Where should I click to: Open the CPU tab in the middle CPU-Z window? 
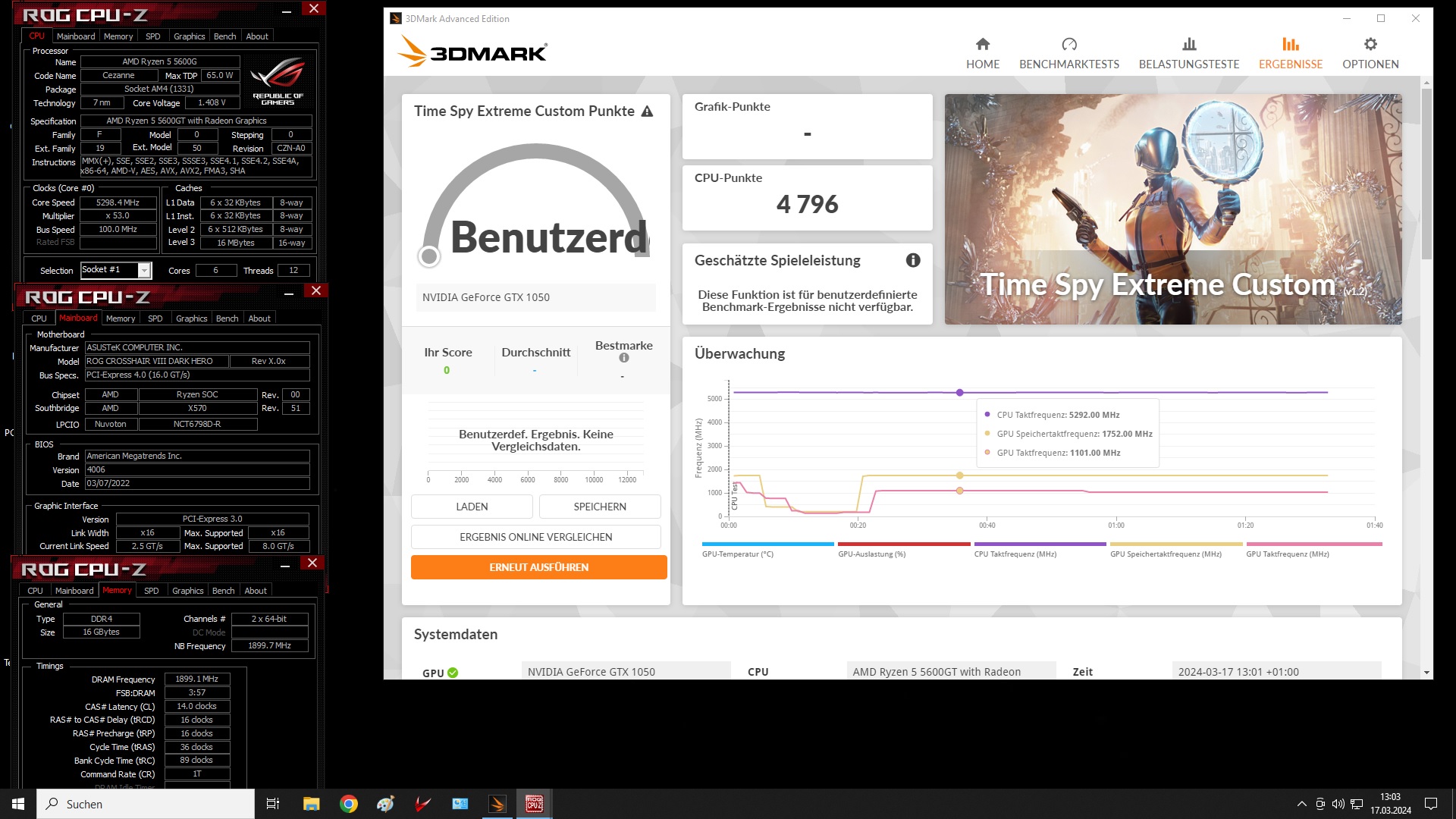(x=39, y=318)
